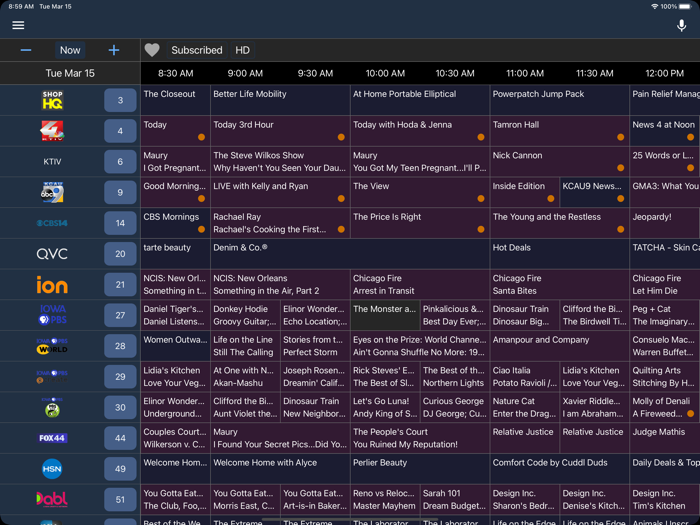The width and height of the screenshot is (700, 525).
Task: Go back a day with minus button
Action: click(26, 50)
